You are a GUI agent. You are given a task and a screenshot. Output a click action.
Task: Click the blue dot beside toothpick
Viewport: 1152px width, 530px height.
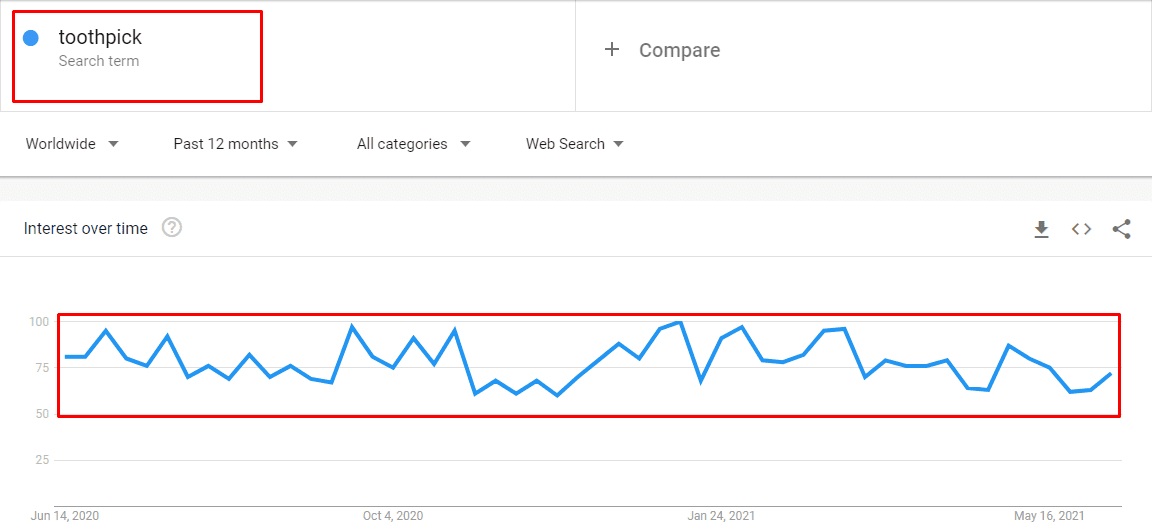point(31,38)
